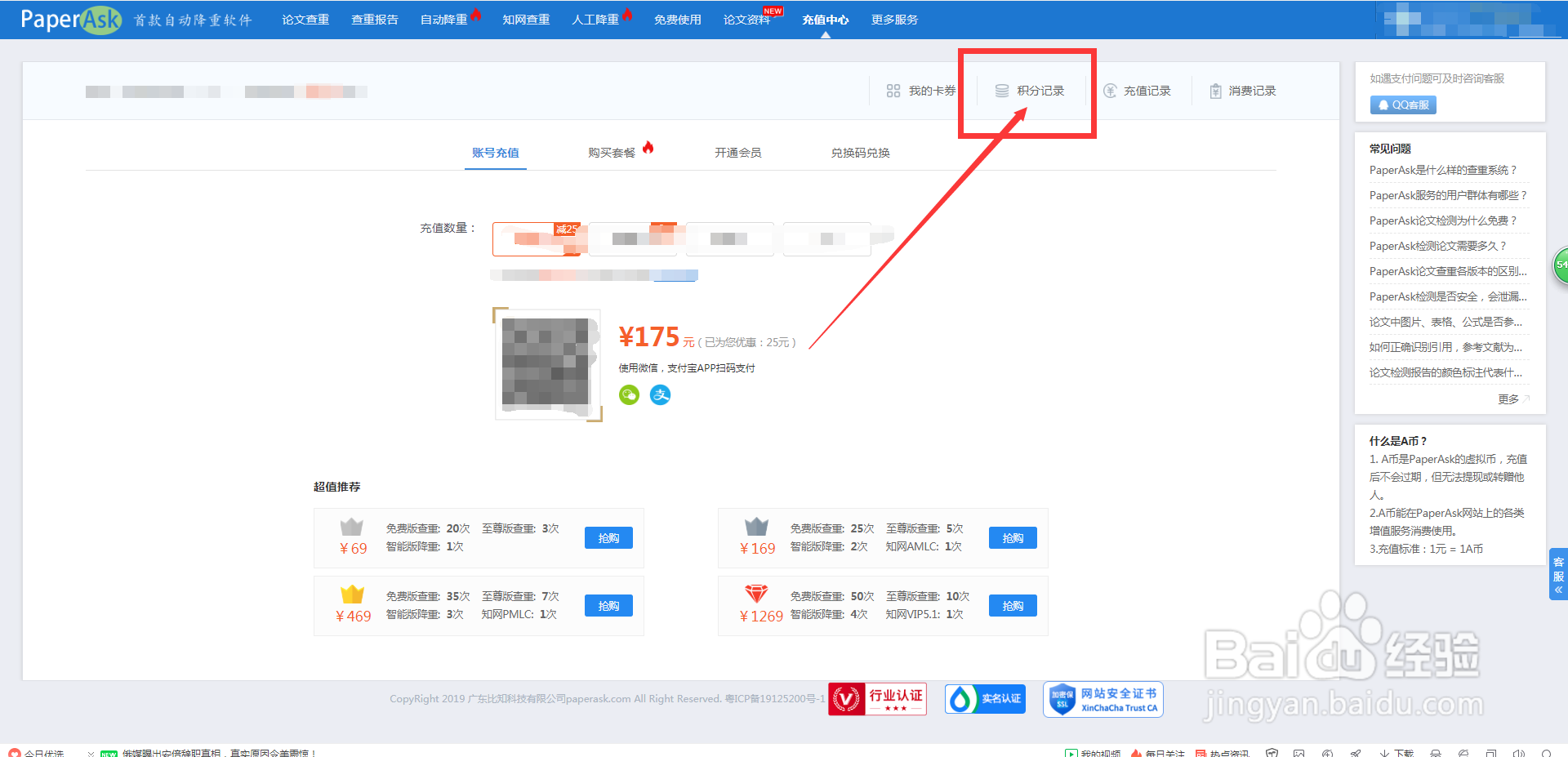Switch to 兑换码兑换 tab

860,153
